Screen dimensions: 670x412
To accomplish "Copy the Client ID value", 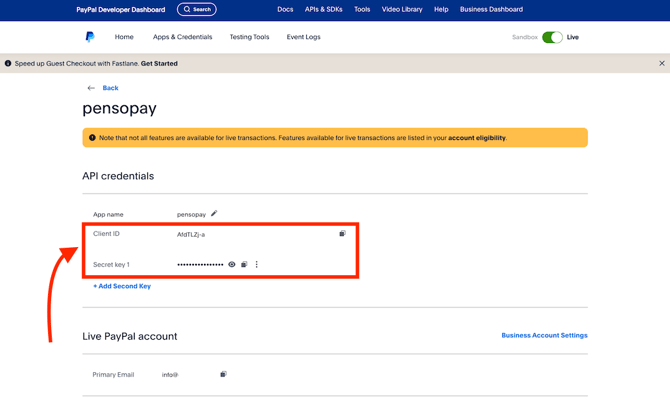I will (x=342, y=233).
